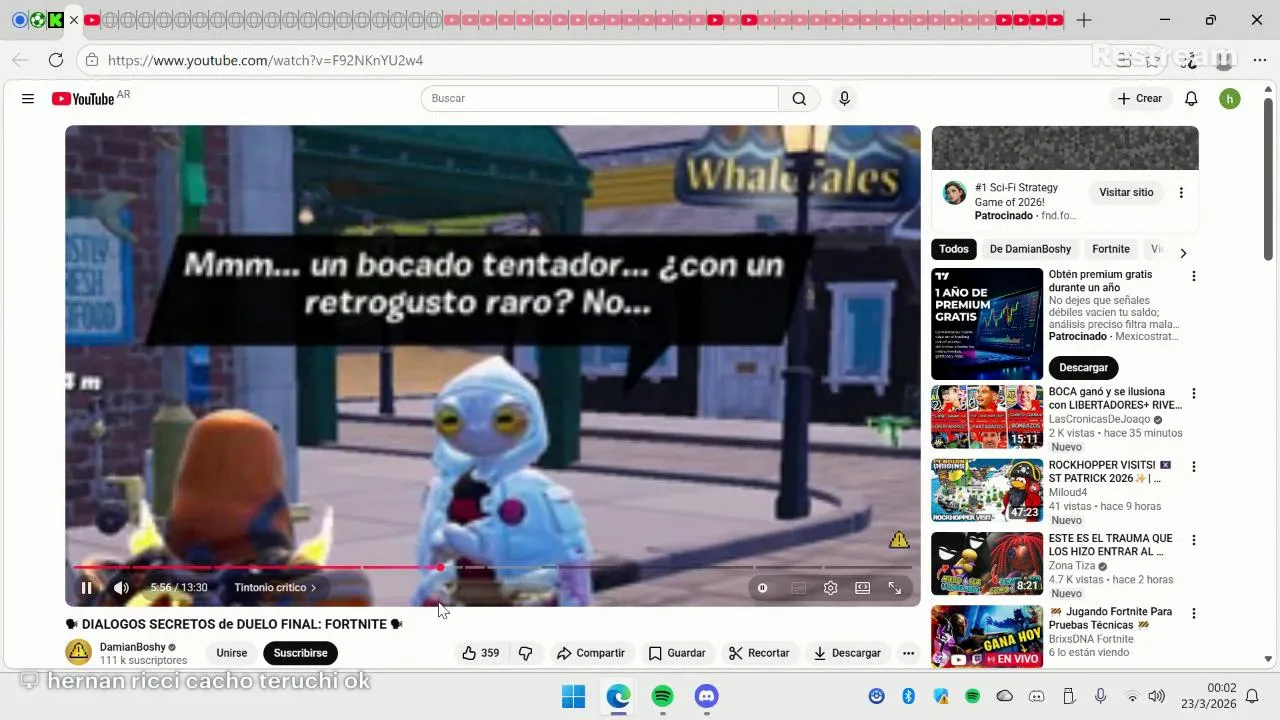Click Visitar sitio on the ad
The image size is (1280, 720).
(x=1126, y=192)
